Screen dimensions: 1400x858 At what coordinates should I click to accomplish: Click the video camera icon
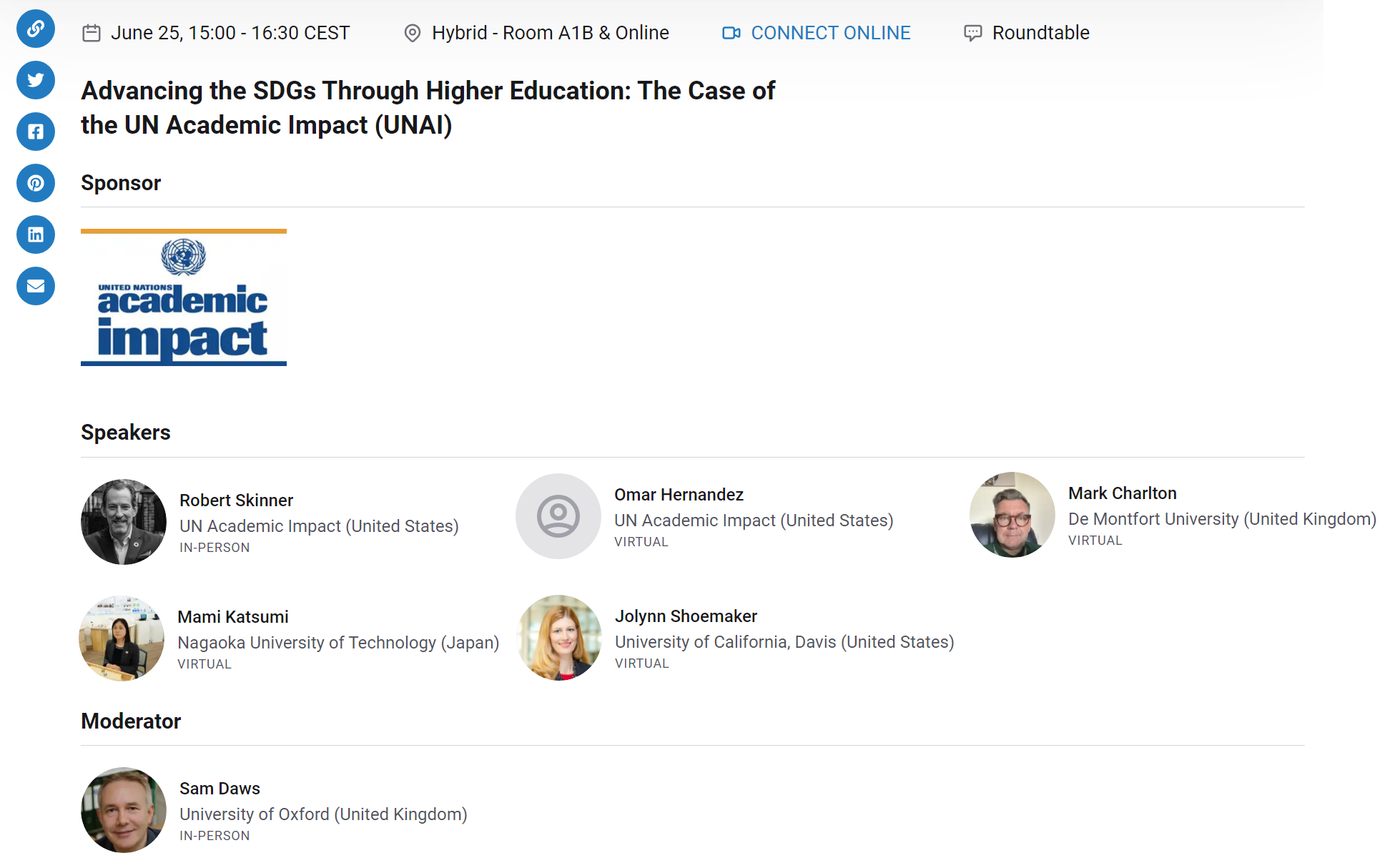(x=731, y=33)
